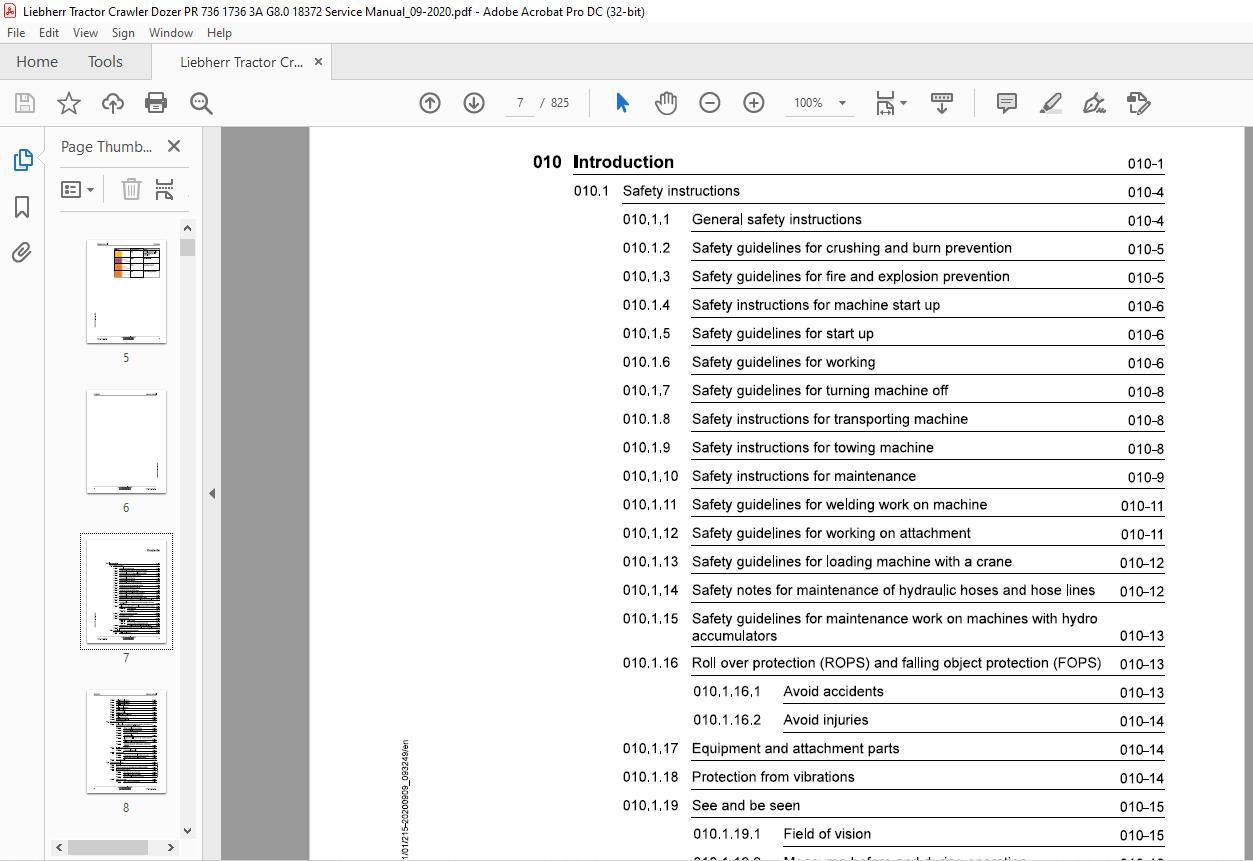Click thumbnail panel scroll down arrow

(x=187, y=830)
